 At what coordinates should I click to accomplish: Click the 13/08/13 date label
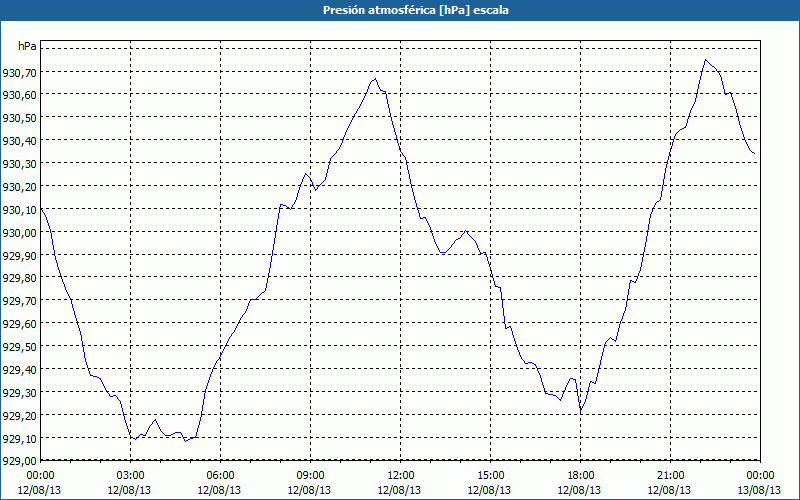(x=760, y=490)
